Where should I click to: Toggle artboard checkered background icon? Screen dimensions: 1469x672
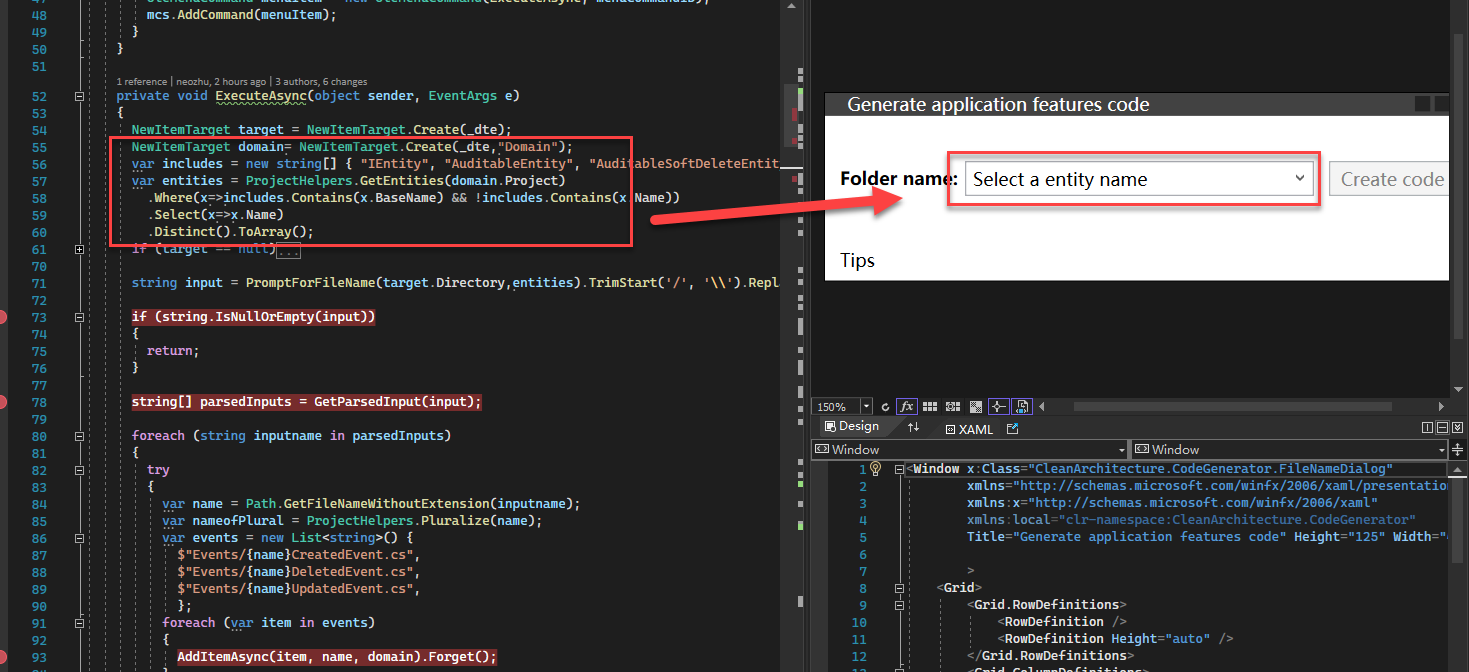976,407
